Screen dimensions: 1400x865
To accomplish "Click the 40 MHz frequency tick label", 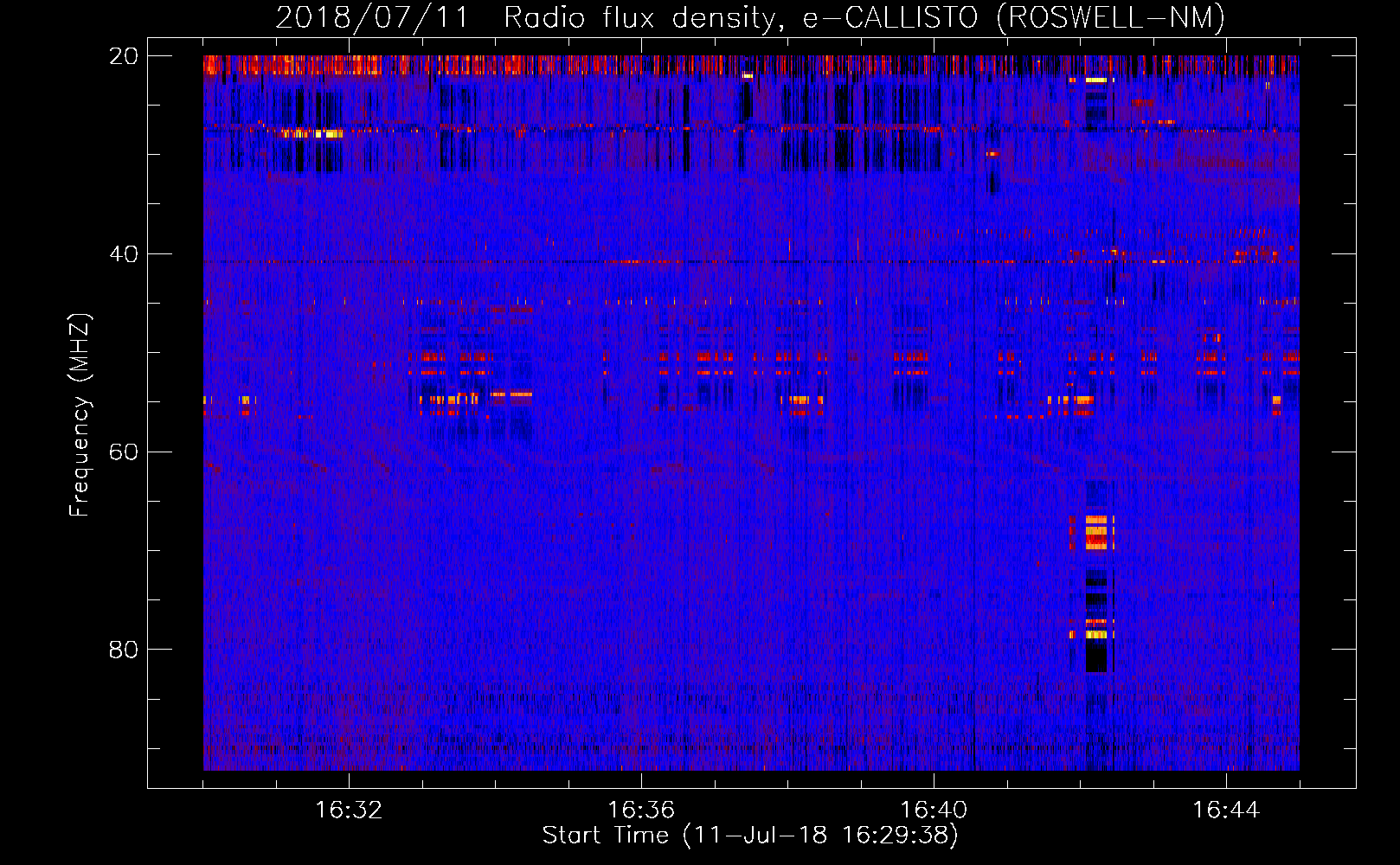I will coord(123,254).
